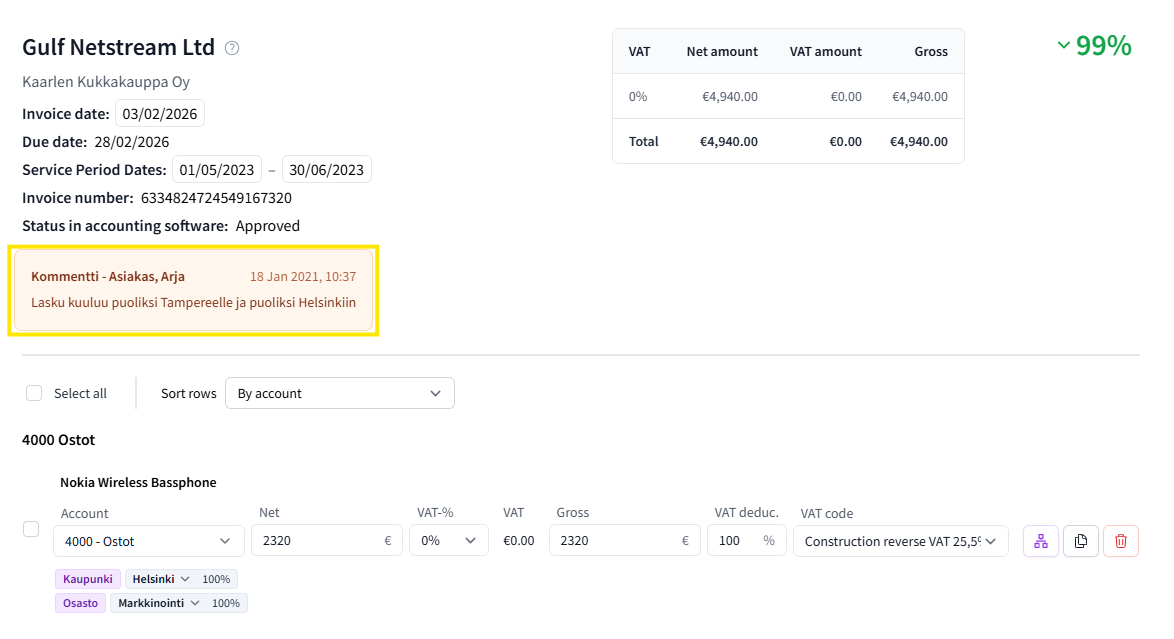
Task: Tick the Select all checkbox
Action: coord(34,393)
